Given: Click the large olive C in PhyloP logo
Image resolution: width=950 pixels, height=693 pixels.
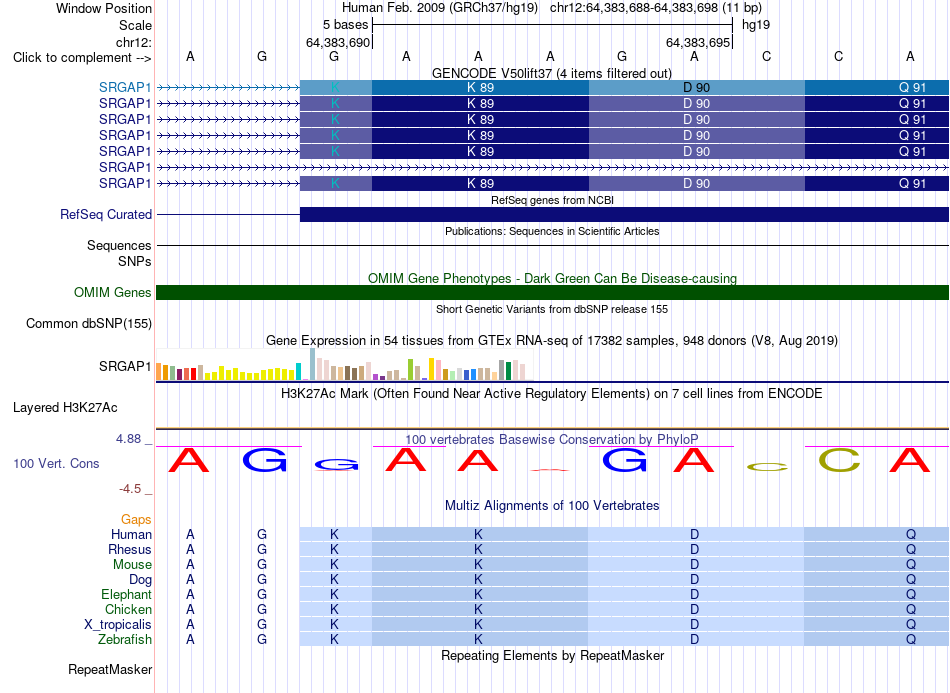Looking at the screenshot, I should click(839, 460).
